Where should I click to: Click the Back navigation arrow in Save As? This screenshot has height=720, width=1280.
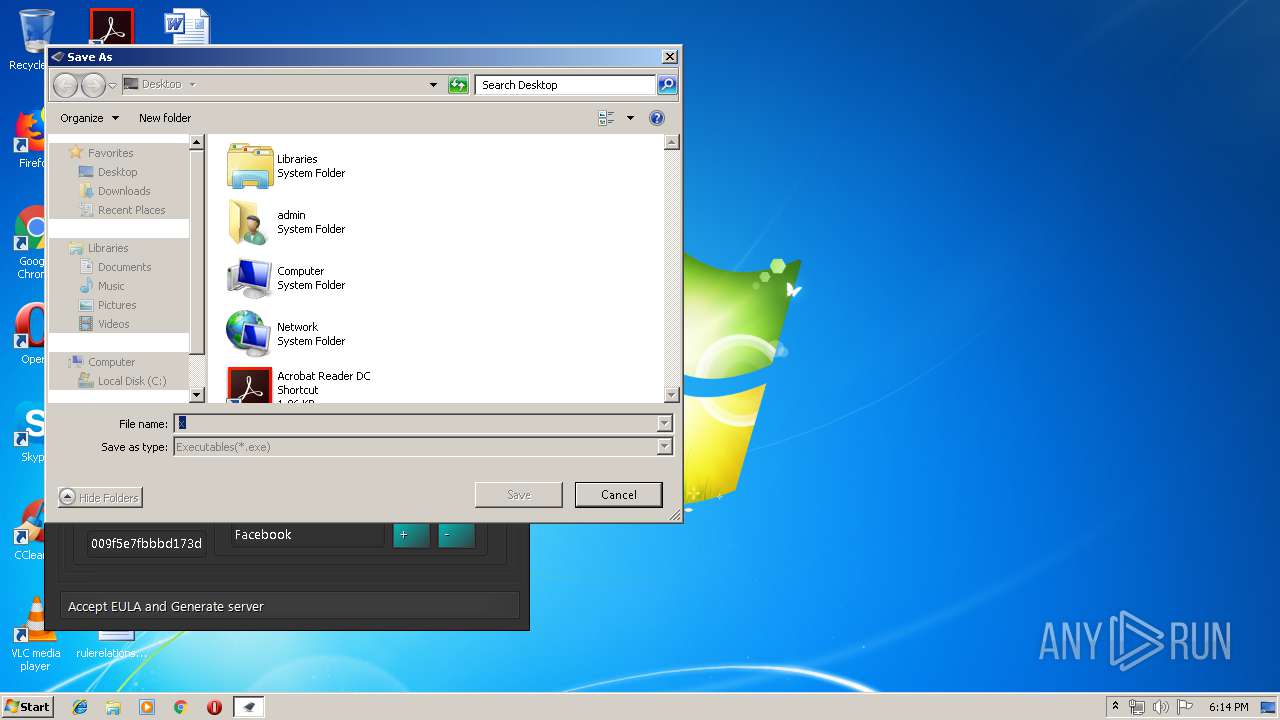(65, 85)
